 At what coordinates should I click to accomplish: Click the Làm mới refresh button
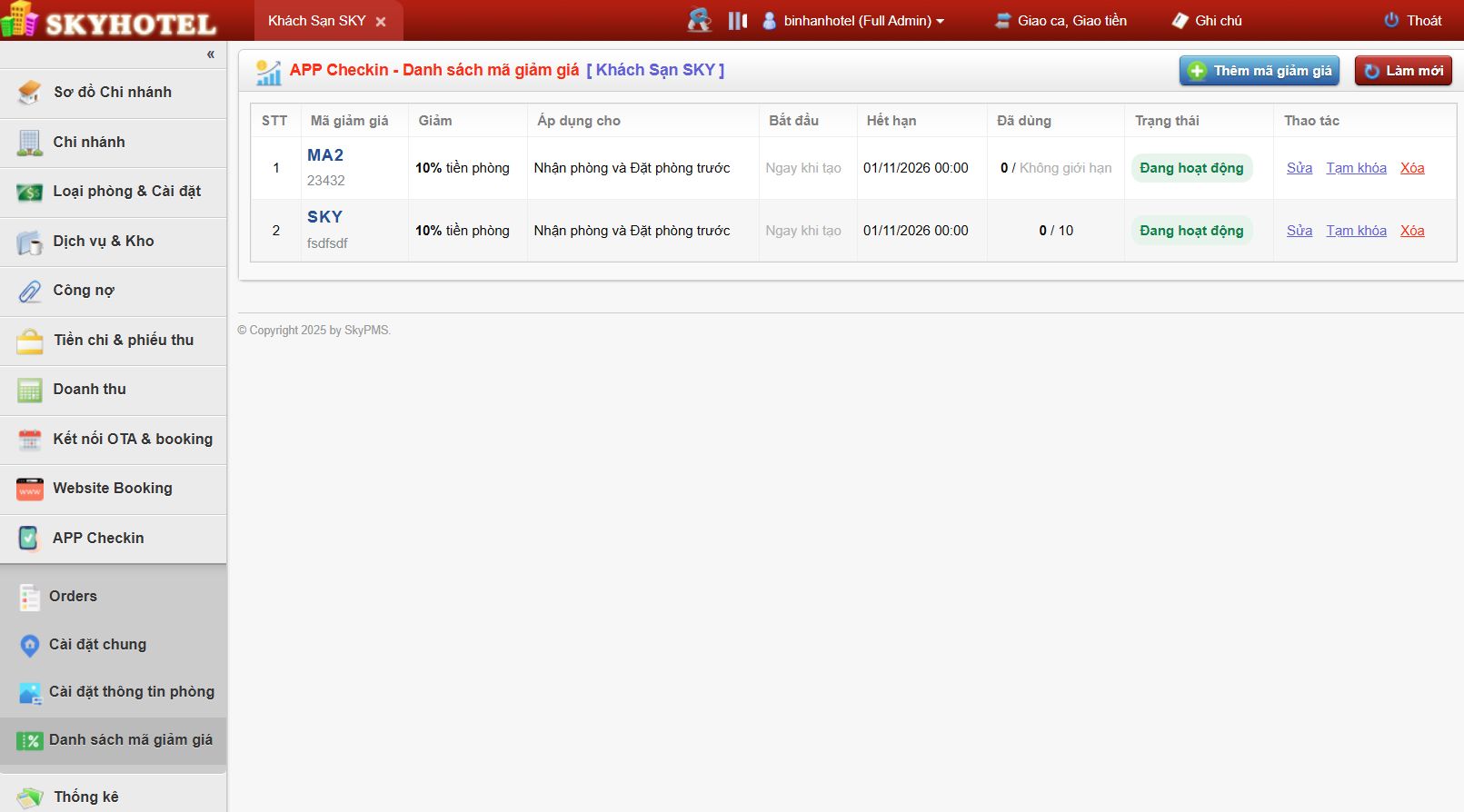[1403, 71]
